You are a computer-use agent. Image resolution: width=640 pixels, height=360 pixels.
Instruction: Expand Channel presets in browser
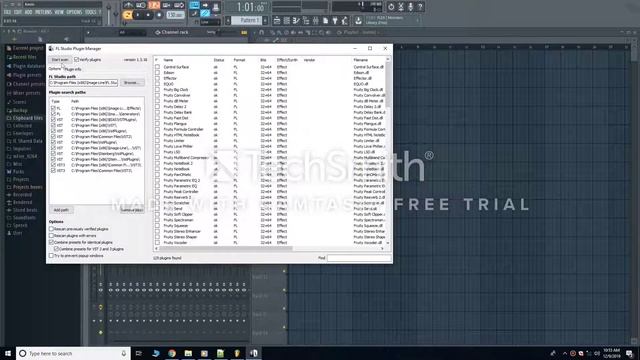click(26, 84)
